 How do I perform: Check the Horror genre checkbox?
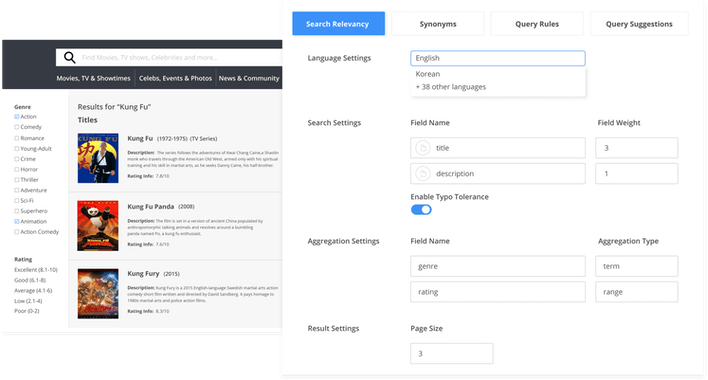[17, 169]
